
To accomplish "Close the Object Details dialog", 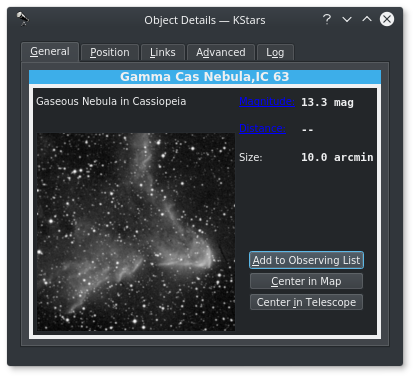I will pyautogui.click(x=387, y=19).
